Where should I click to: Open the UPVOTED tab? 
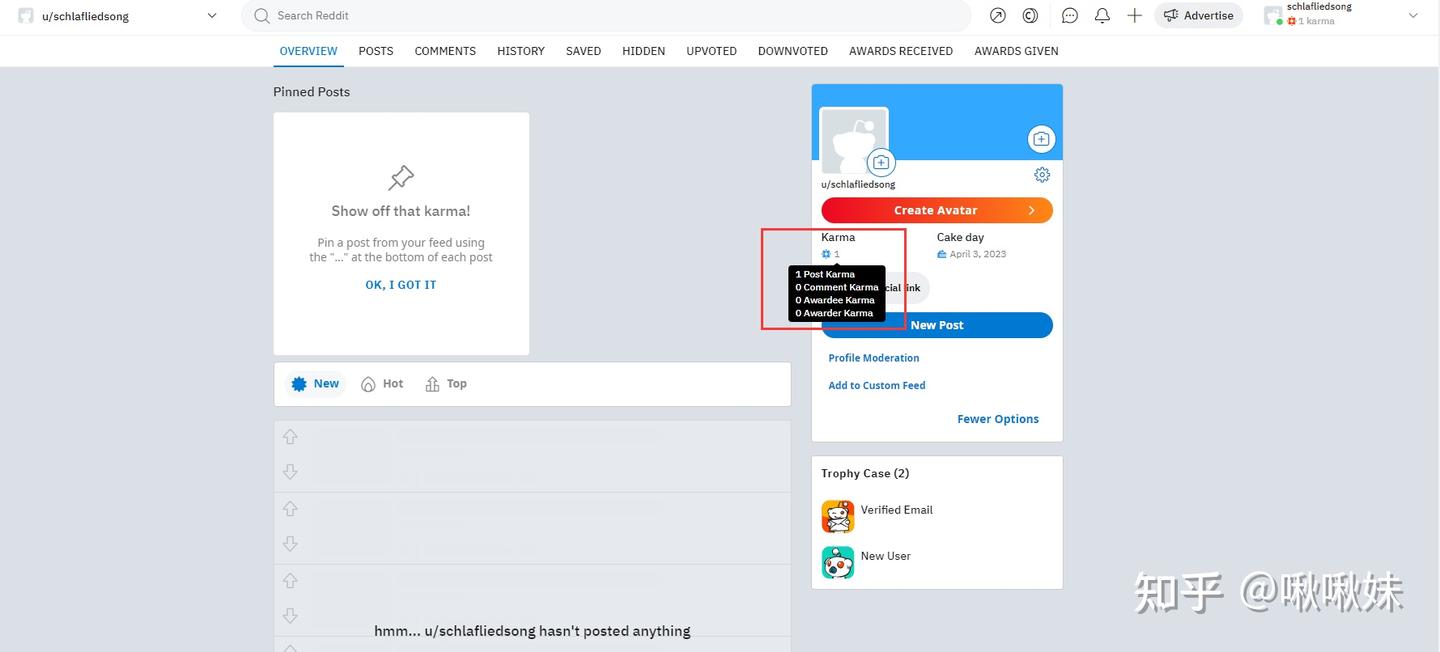tap(710, 51)
